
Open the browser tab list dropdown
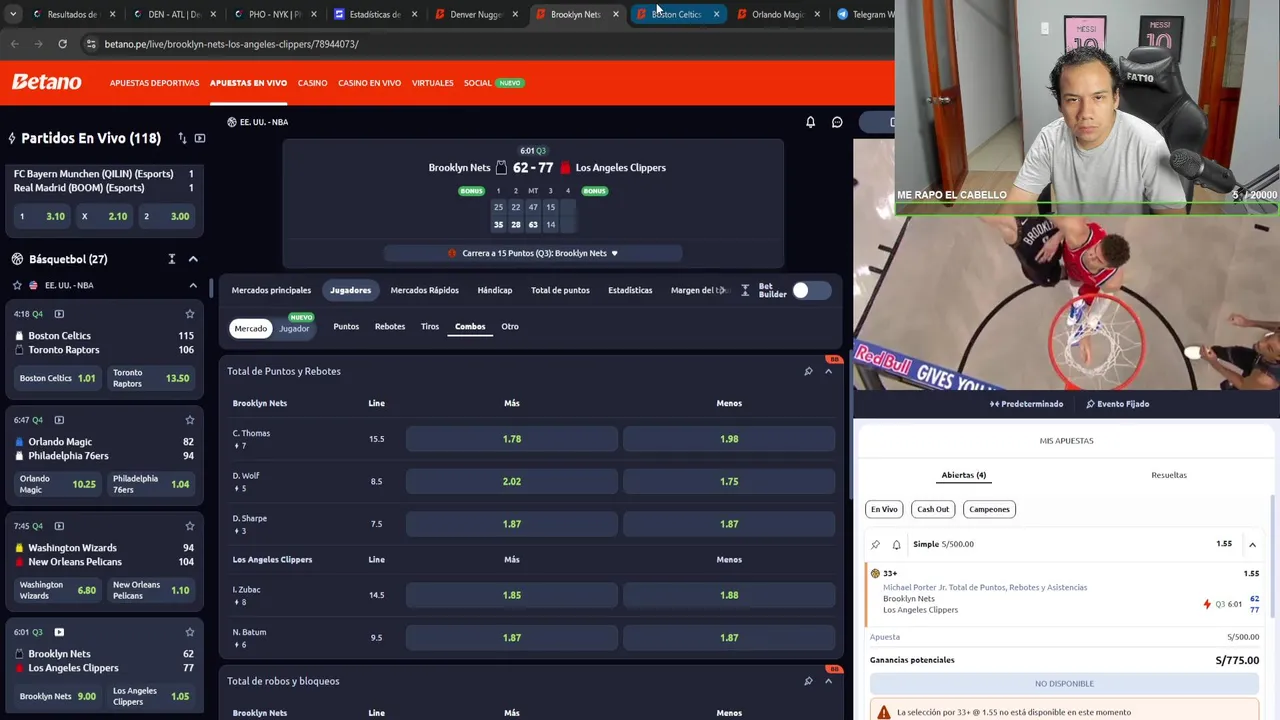(x=13, y=15)
